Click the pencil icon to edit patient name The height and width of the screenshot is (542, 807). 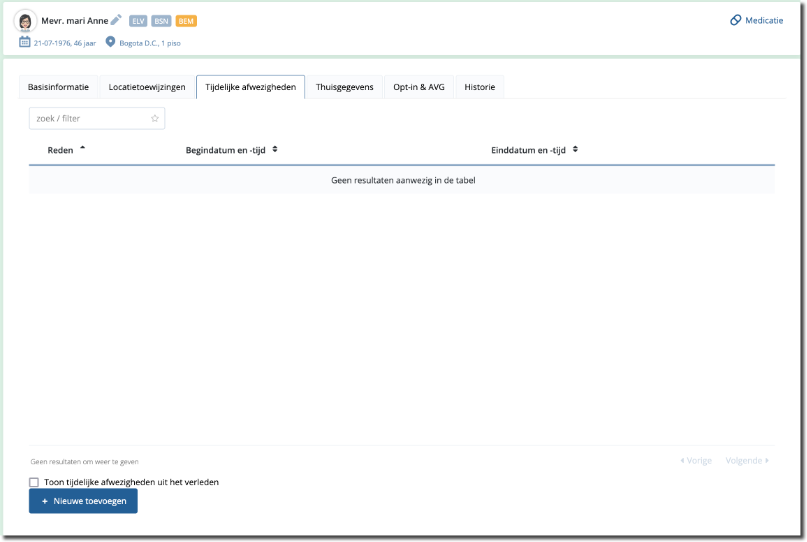[x=116, y=20]
